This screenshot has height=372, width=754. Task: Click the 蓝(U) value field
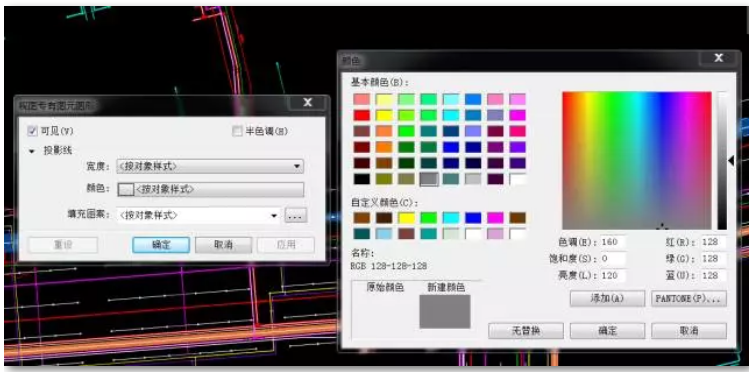[x=713, y=275]
